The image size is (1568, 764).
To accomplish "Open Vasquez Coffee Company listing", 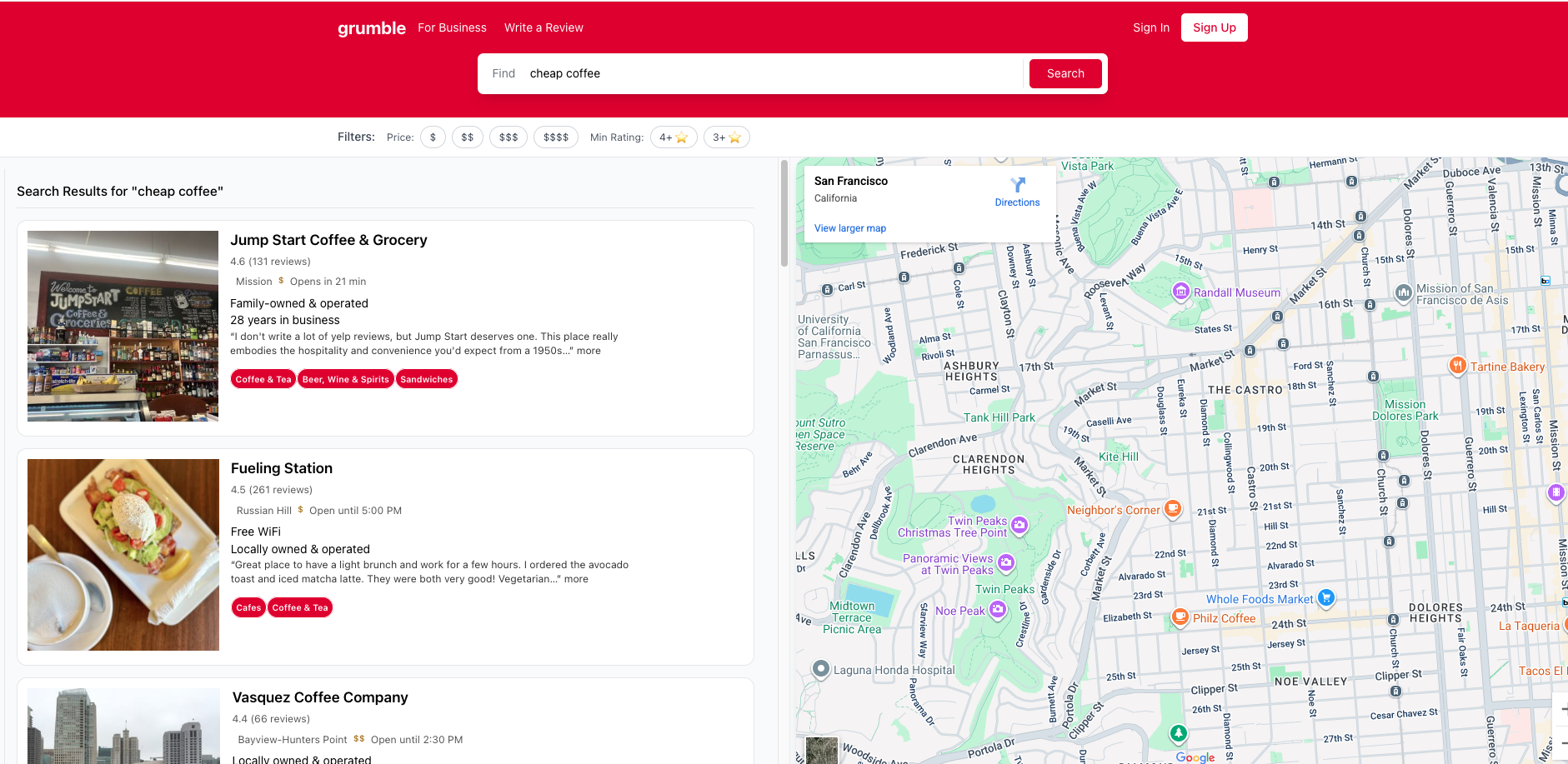I will 320,697.
